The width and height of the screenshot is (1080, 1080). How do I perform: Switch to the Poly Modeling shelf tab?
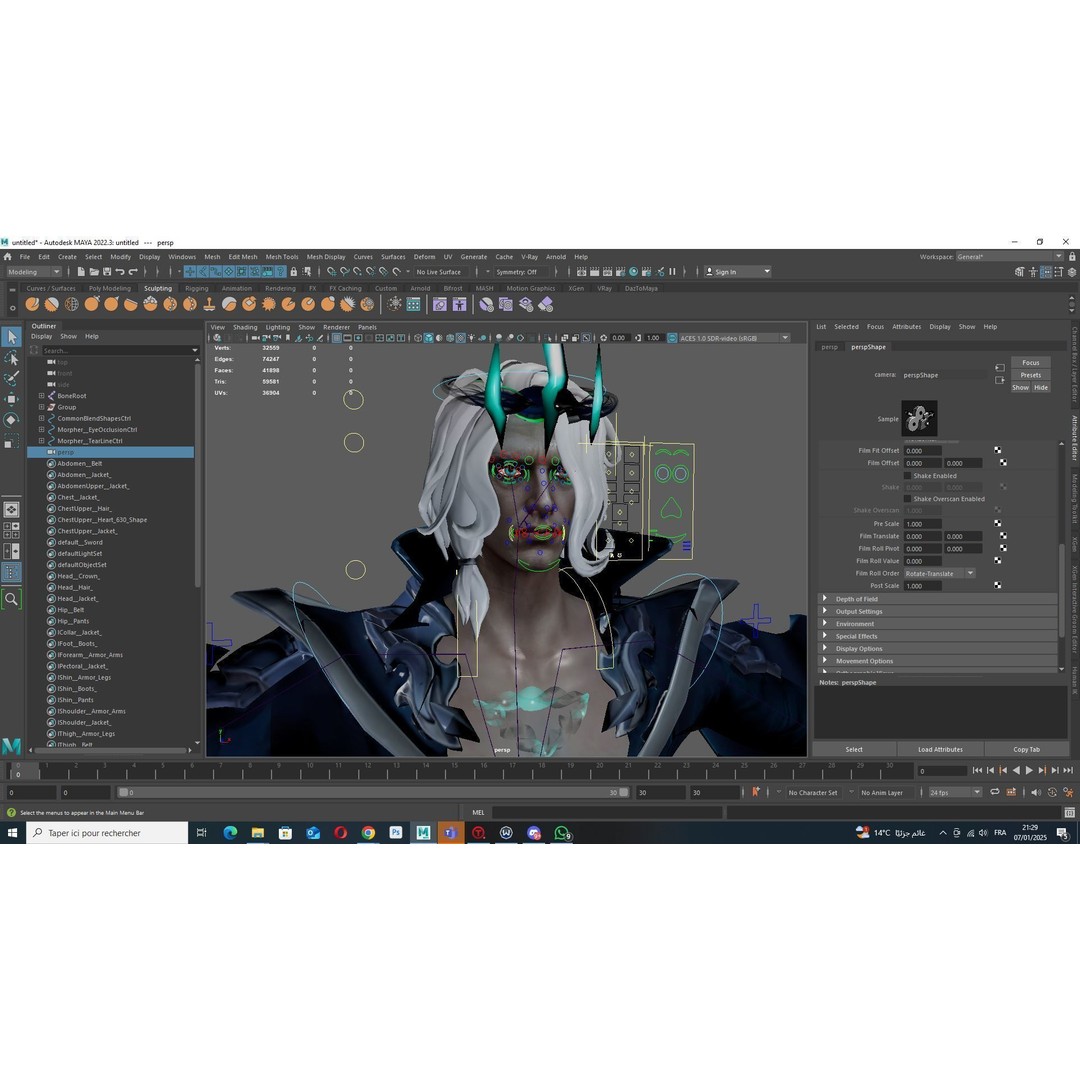point(110,289)
